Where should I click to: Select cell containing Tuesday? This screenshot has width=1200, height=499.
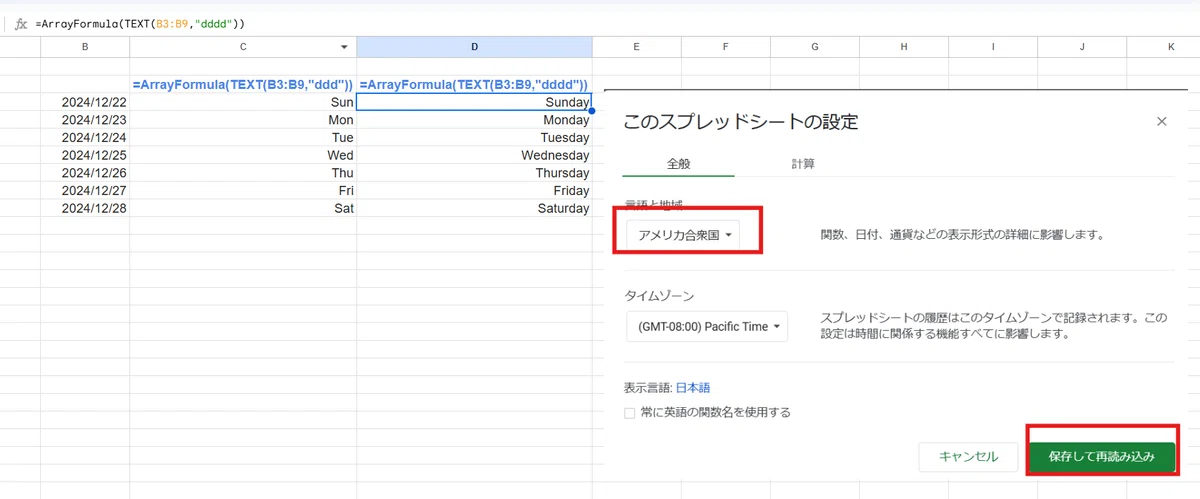pos(474,137)
